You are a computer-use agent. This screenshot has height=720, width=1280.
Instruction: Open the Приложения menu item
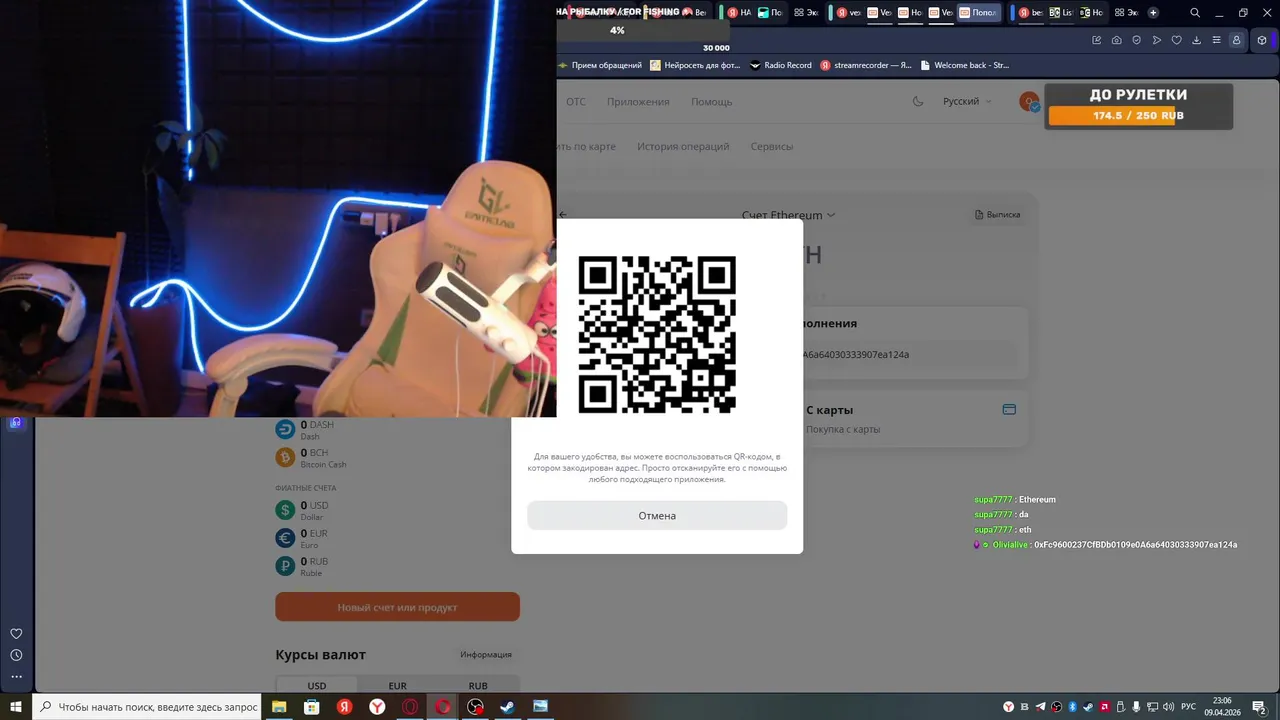pos(638,102)
